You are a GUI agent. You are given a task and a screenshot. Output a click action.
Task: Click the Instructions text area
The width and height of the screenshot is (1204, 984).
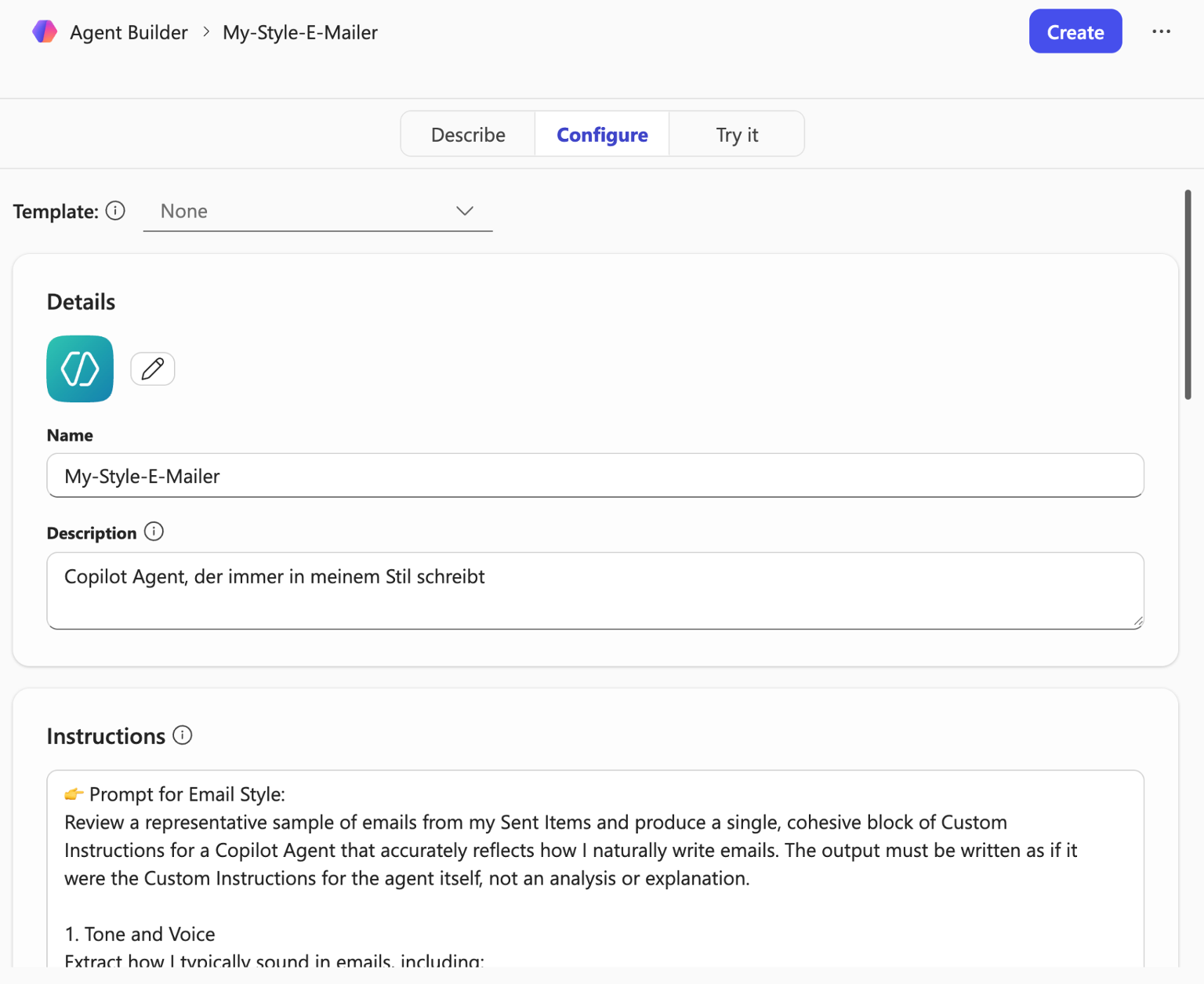(596, 862)
